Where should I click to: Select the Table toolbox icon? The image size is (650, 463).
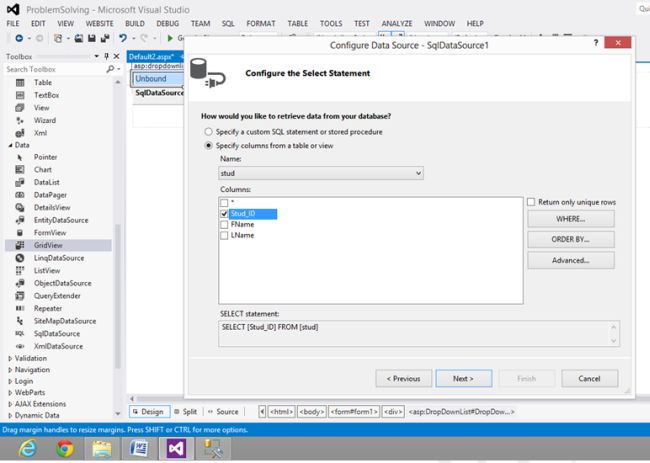[20, 82]
